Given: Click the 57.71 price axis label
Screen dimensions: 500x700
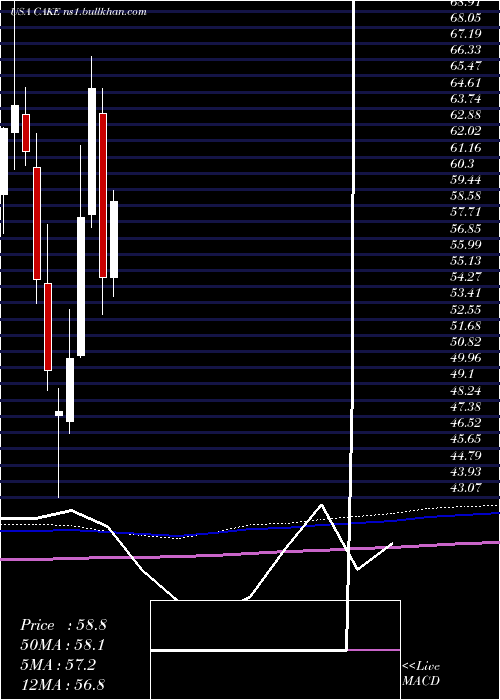Looking at the screenshot, I should pyautogui.click(x=466, y=212).
